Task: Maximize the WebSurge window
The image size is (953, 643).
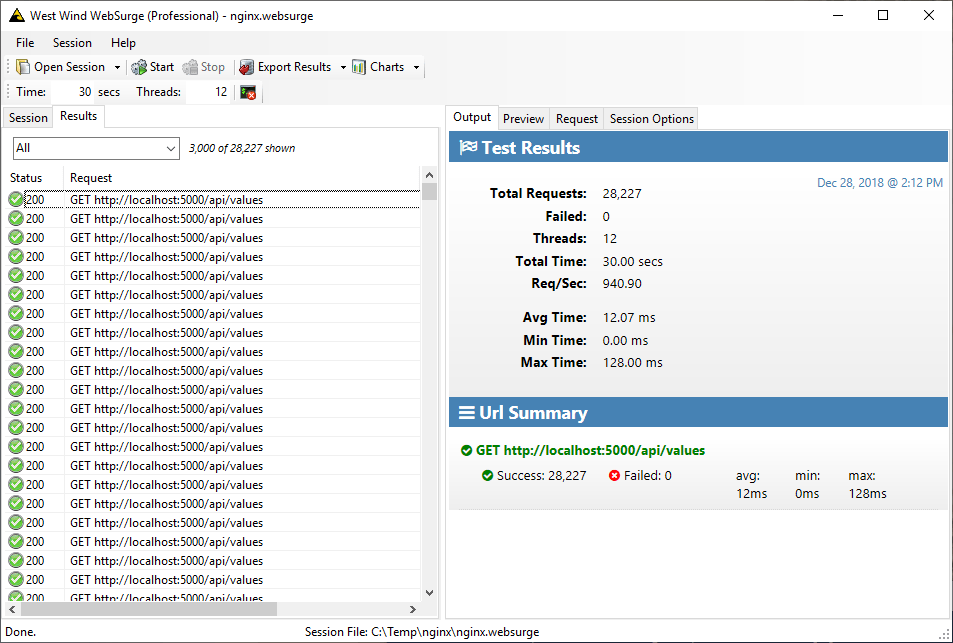Action: coord(883,16)
